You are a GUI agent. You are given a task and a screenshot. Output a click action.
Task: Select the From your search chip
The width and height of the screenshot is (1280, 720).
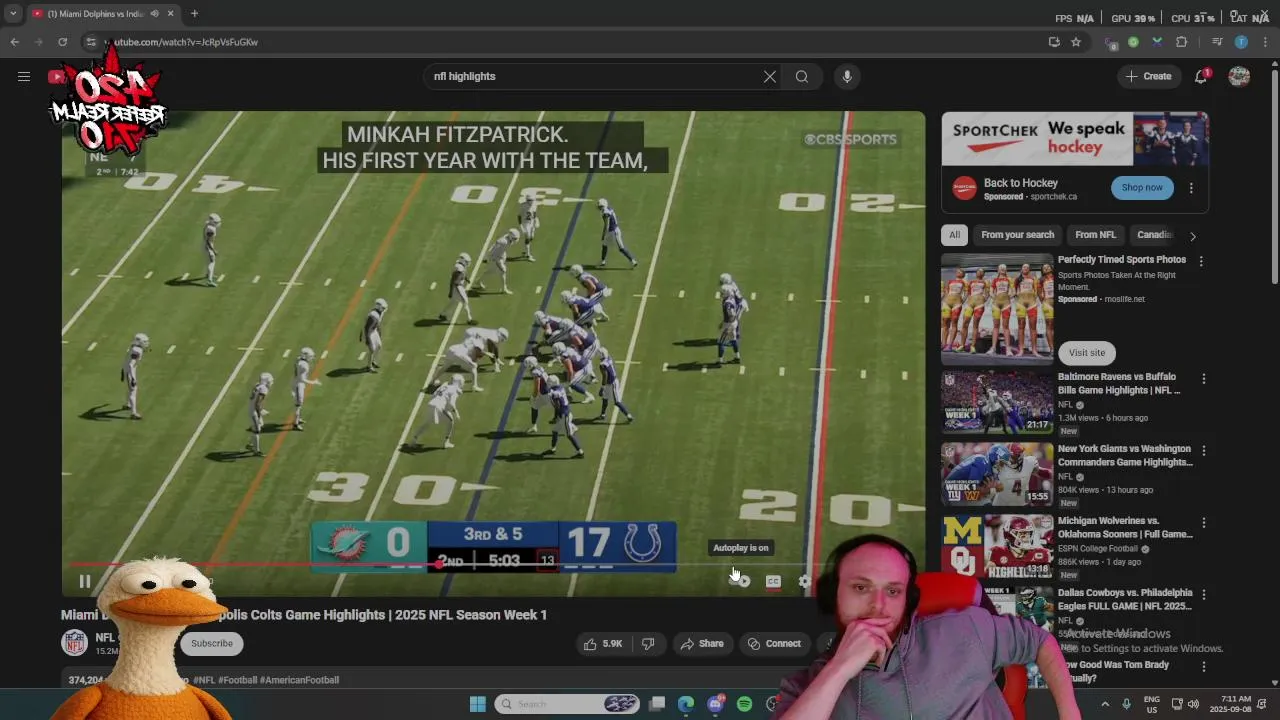point(1017,235)
